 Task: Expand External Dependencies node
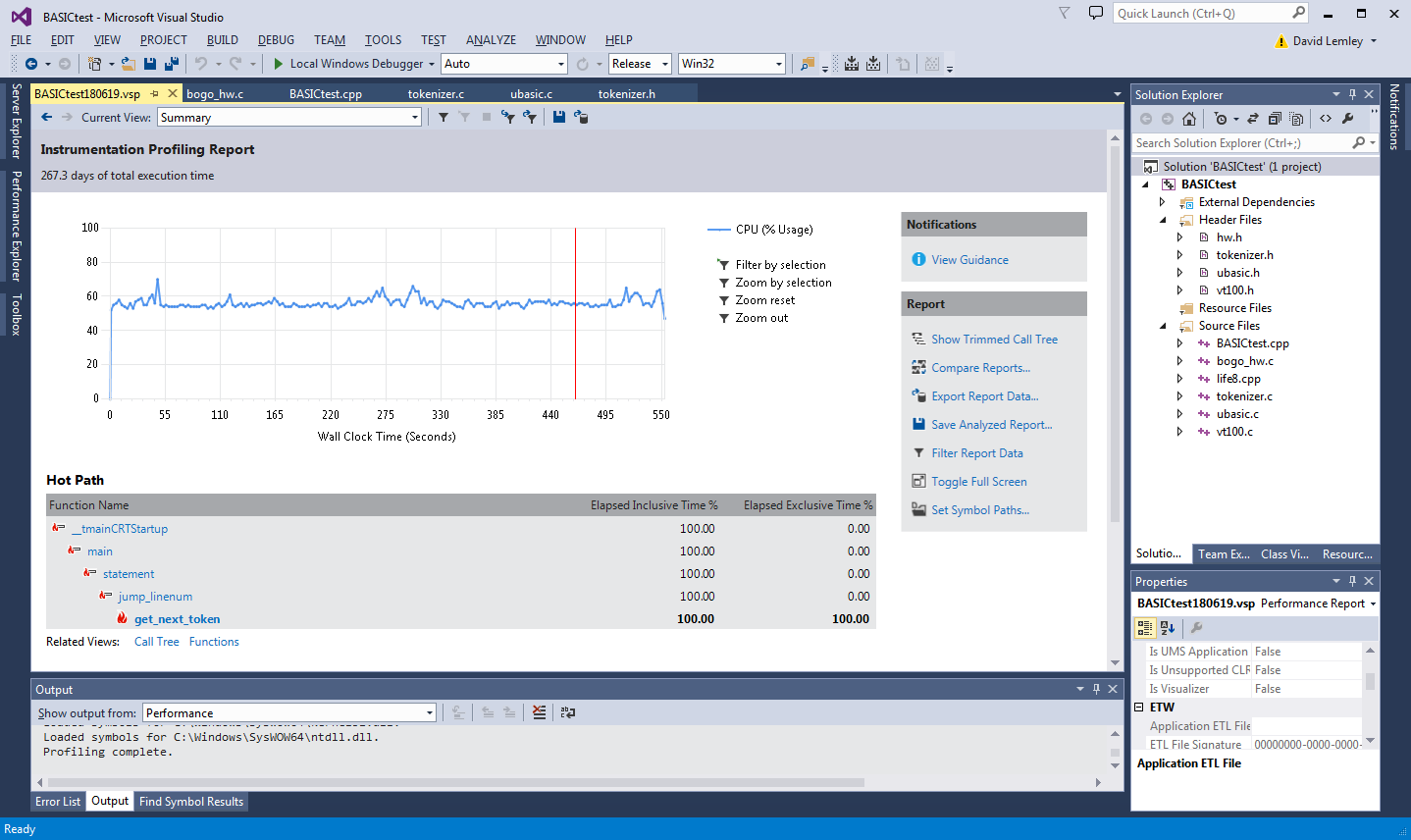[1163, 202]
